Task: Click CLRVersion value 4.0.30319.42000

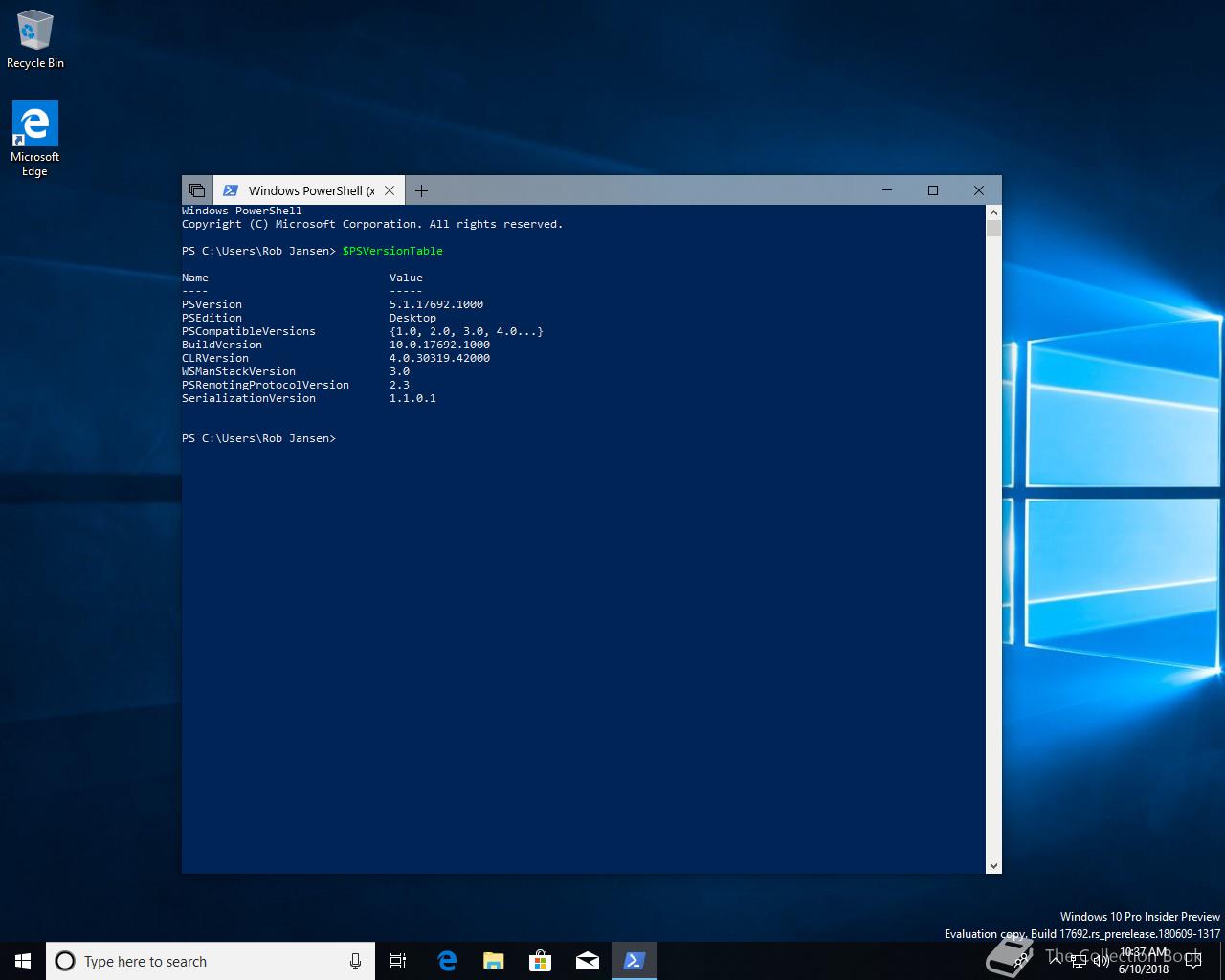Action: click(439, 358)
